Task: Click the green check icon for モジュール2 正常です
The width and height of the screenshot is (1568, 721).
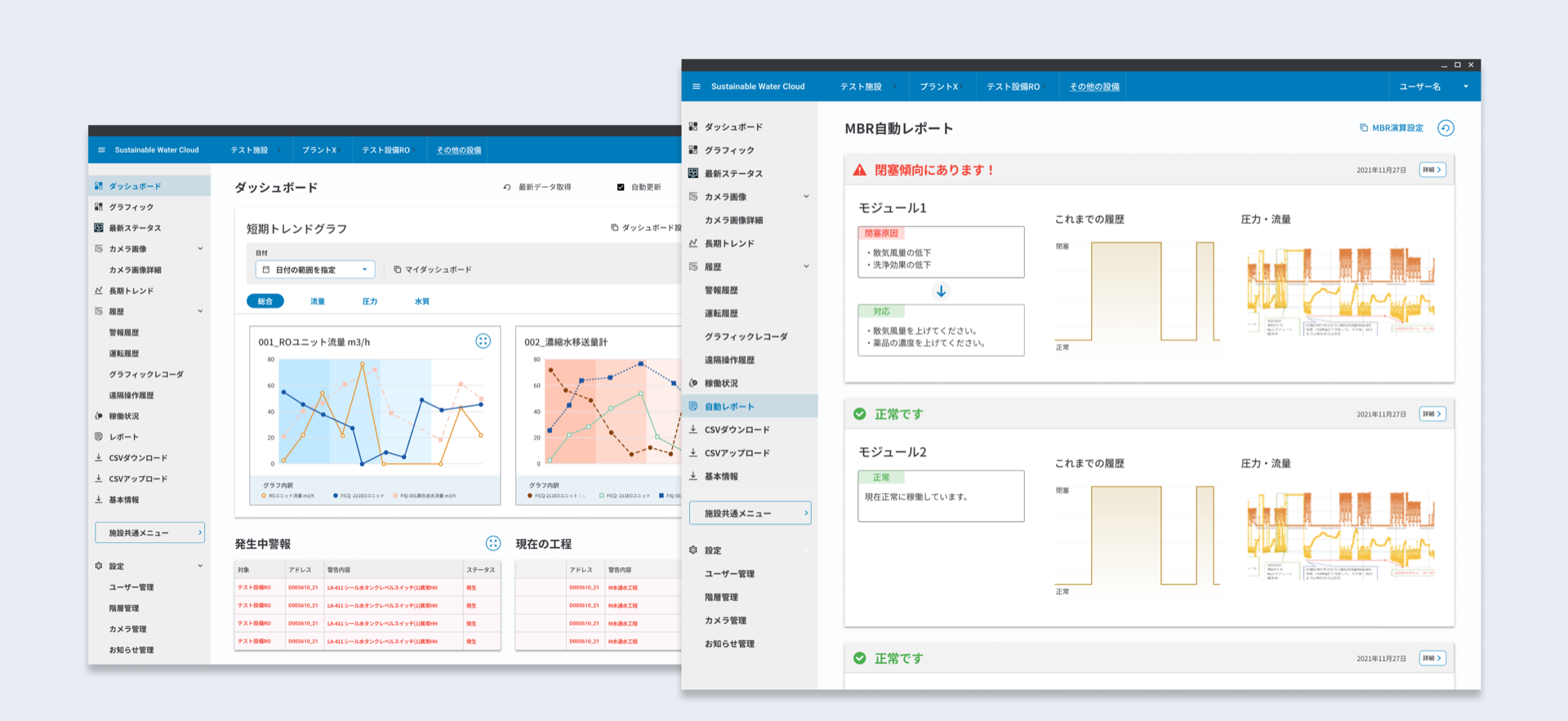Action: point(859,414)
